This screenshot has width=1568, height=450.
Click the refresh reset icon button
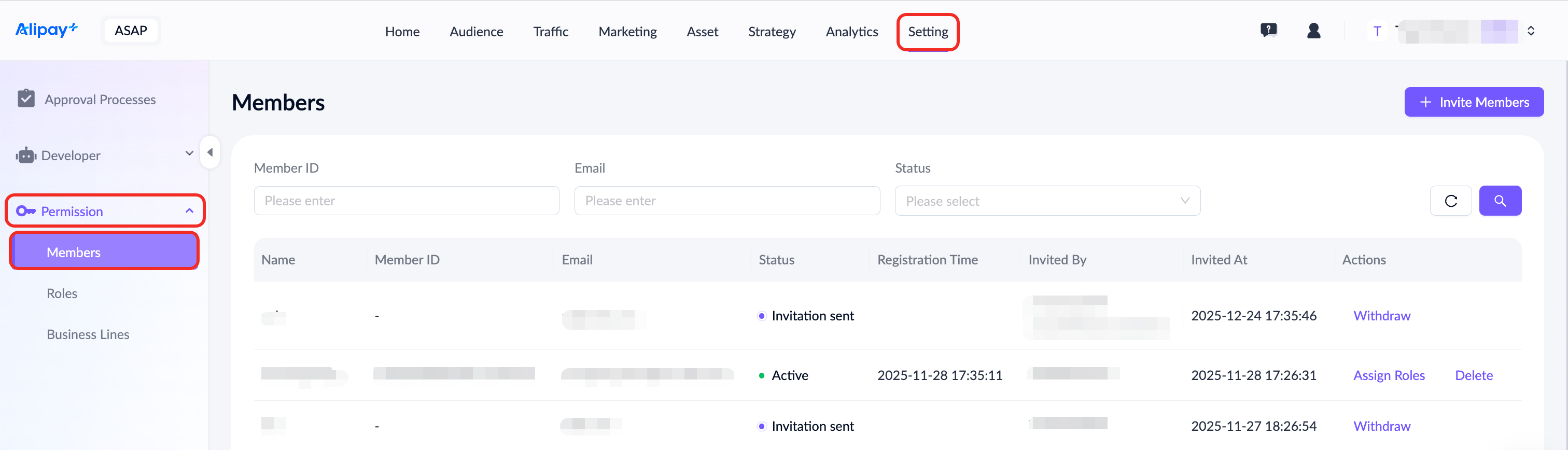[1450, 200]
